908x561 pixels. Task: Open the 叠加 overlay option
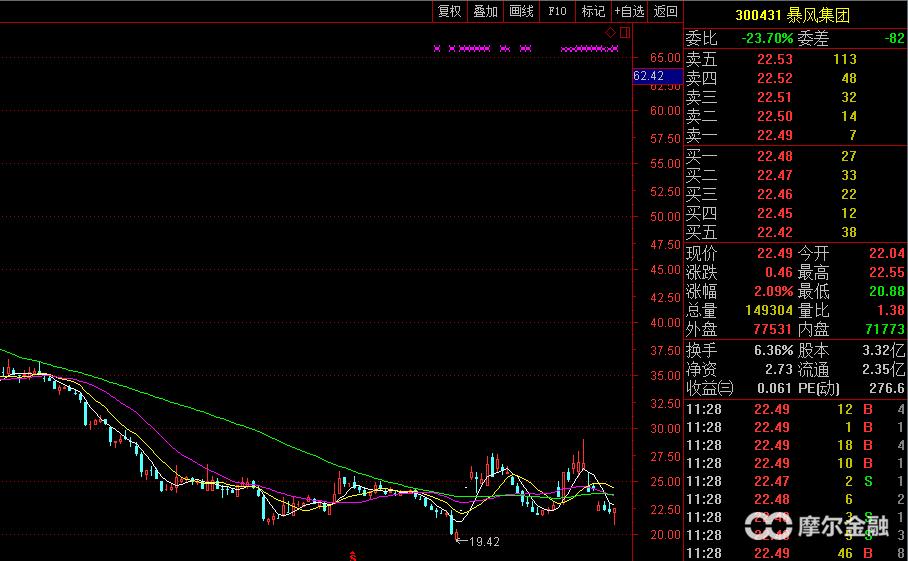click(x=485, y=11)
